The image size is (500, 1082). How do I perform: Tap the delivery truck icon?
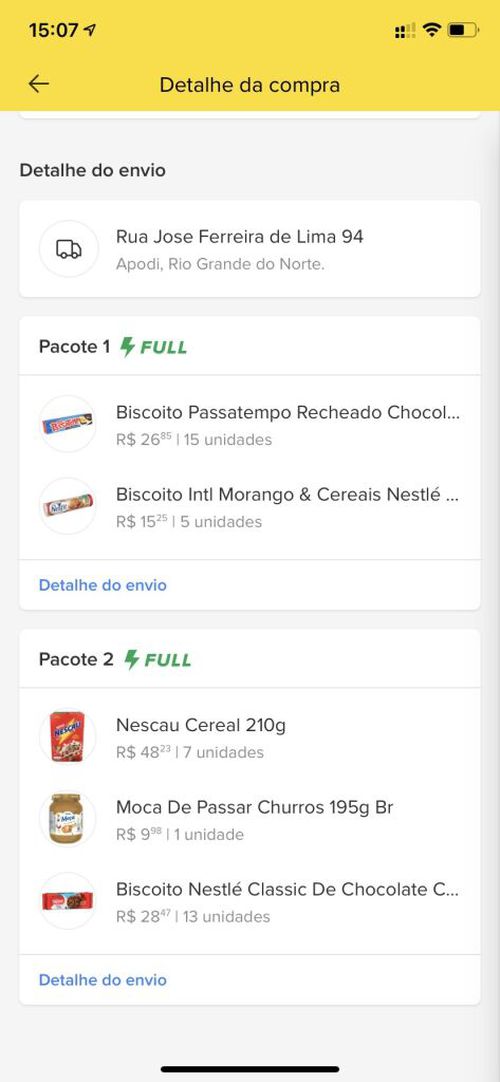[68, 249]
